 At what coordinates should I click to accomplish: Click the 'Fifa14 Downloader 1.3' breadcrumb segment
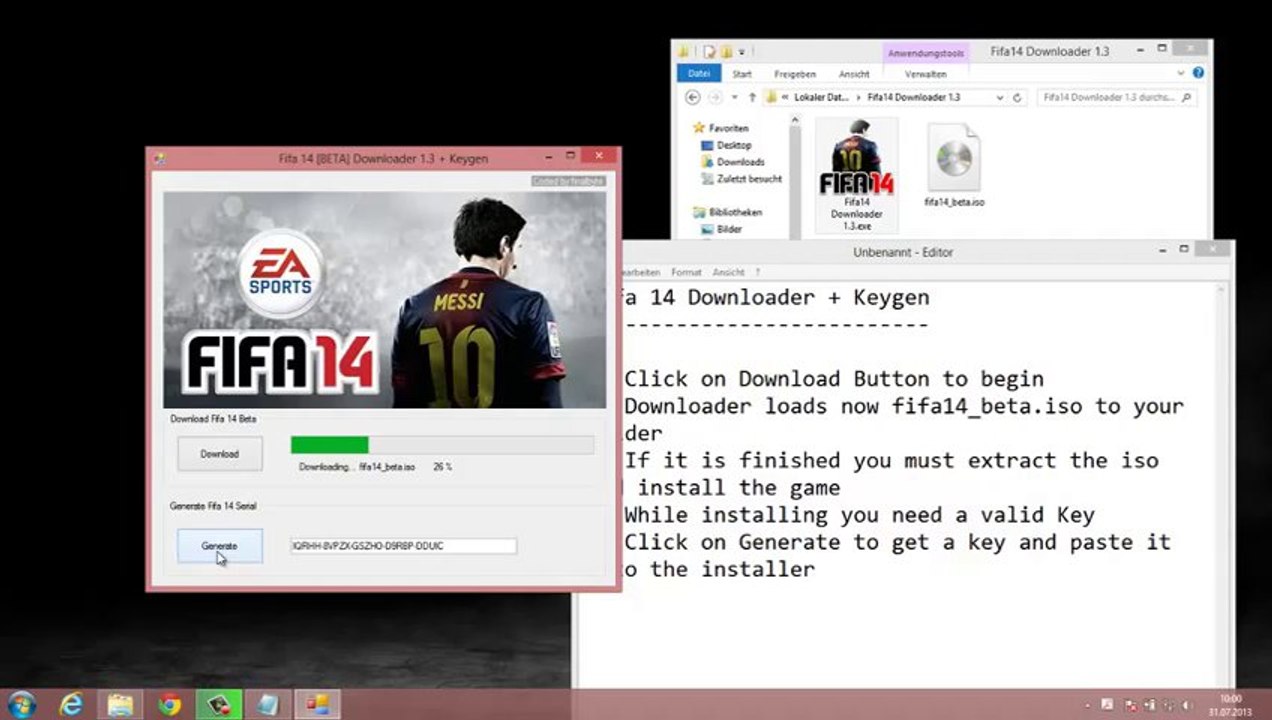tap(914, 98)
